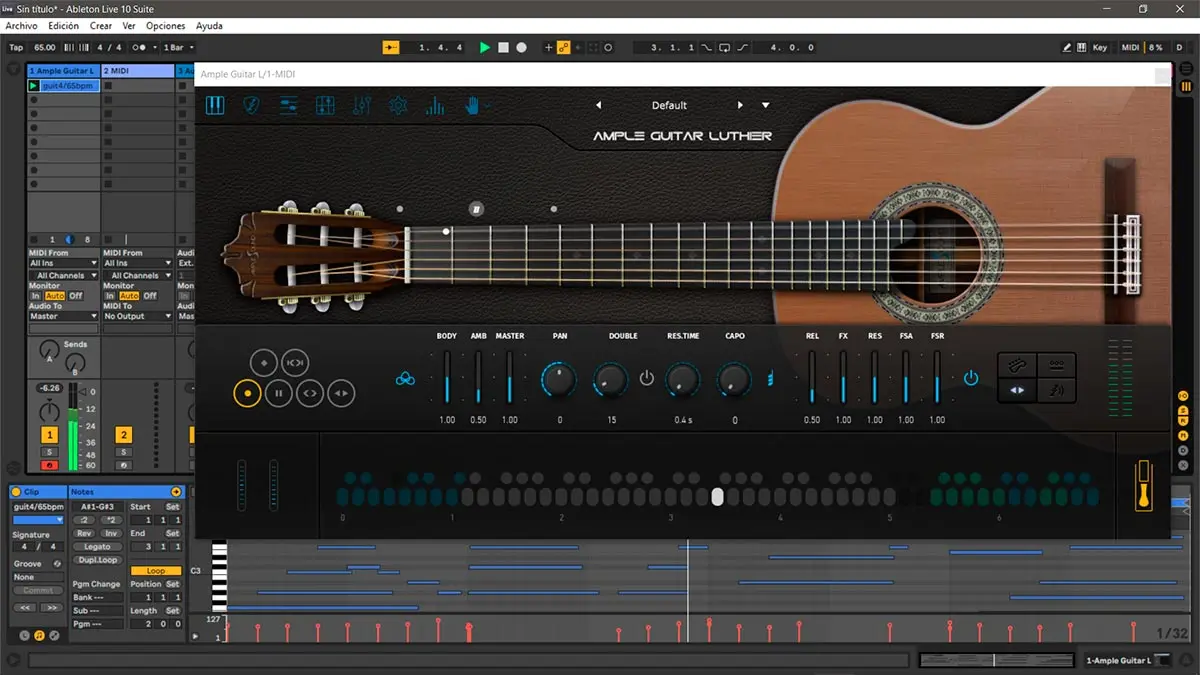Open track 1 All Channels dropdown

click(64, 275)
